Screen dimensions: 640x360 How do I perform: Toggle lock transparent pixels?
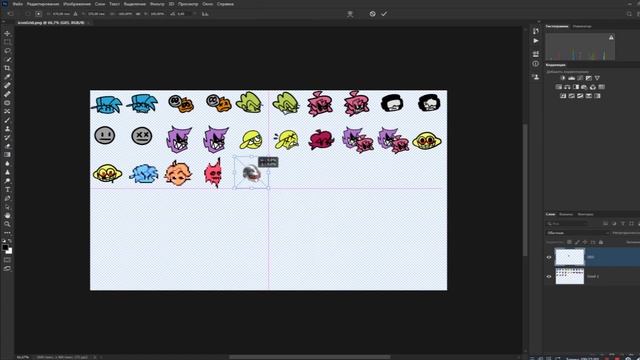[569, 242]
